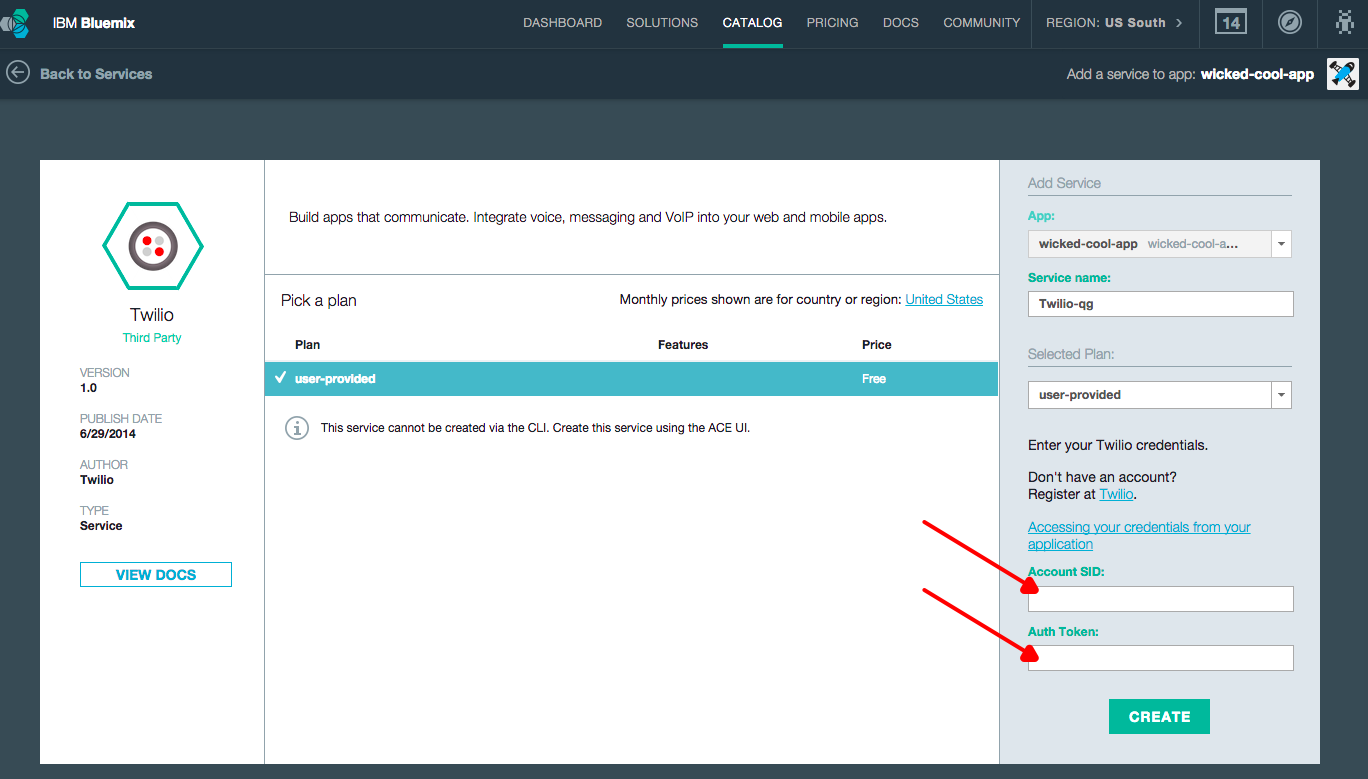Click the Pick a plan heading
Viewport: 1368px width, 779px height.
pyautogui.click(x=319, y=301)
